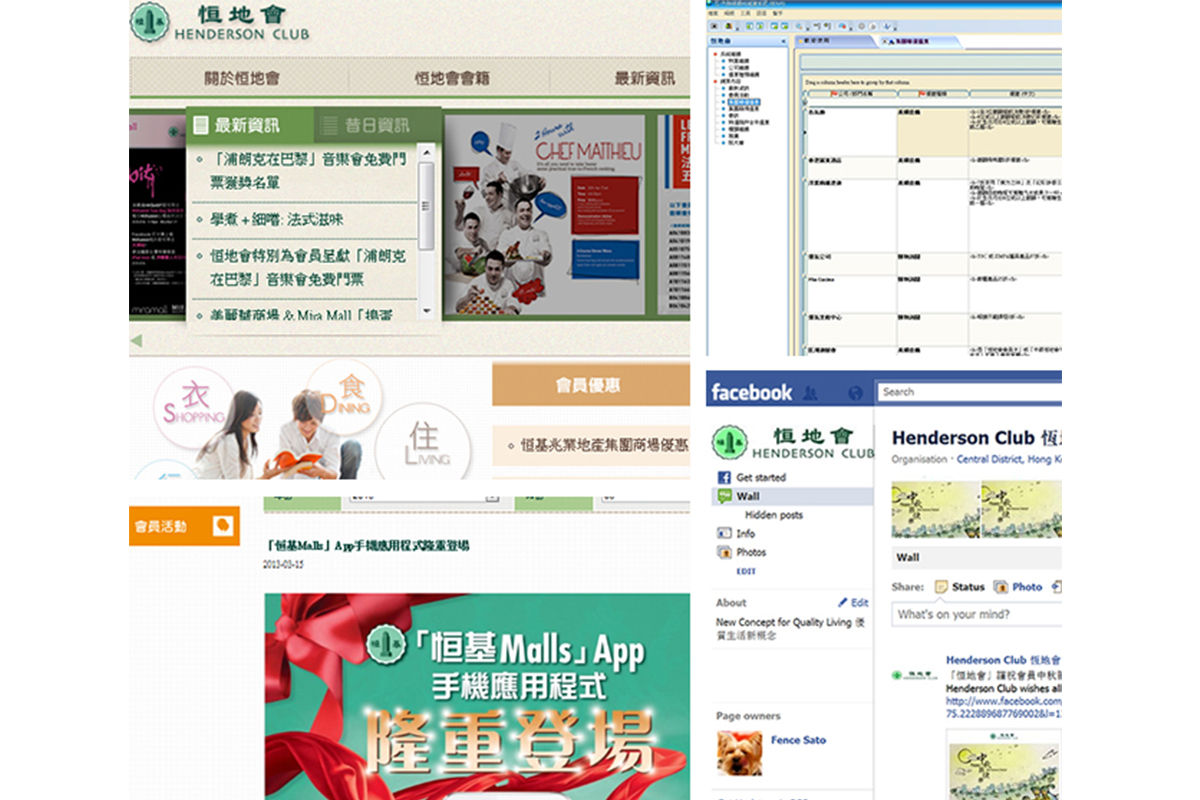Click second red-flag column header in grid
Screen dimensions: 1200x800
tap(932, 92)
